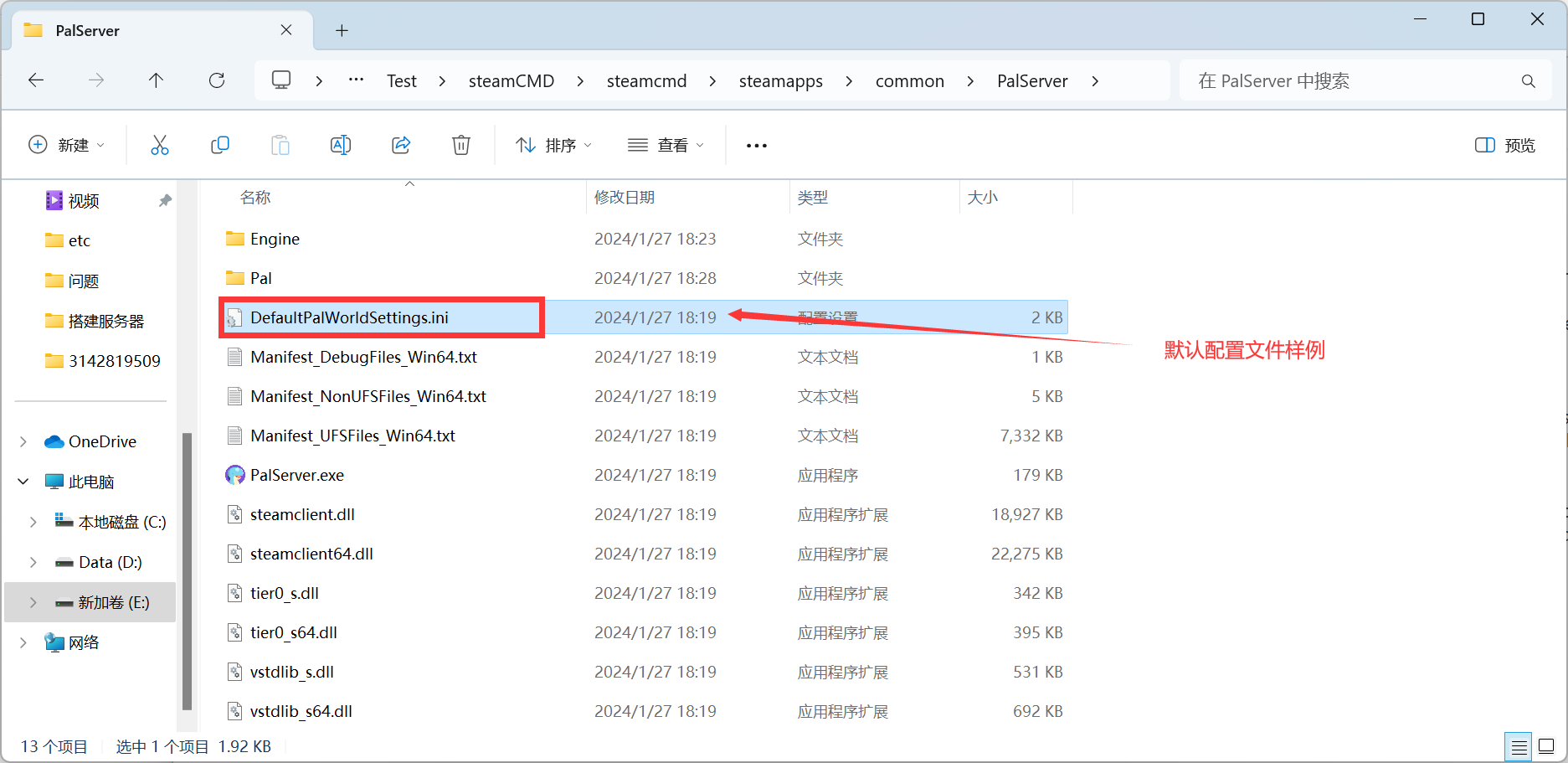1568x763 pixels.
Task: Go up one folder level
Action: click(x=156, y=80)
